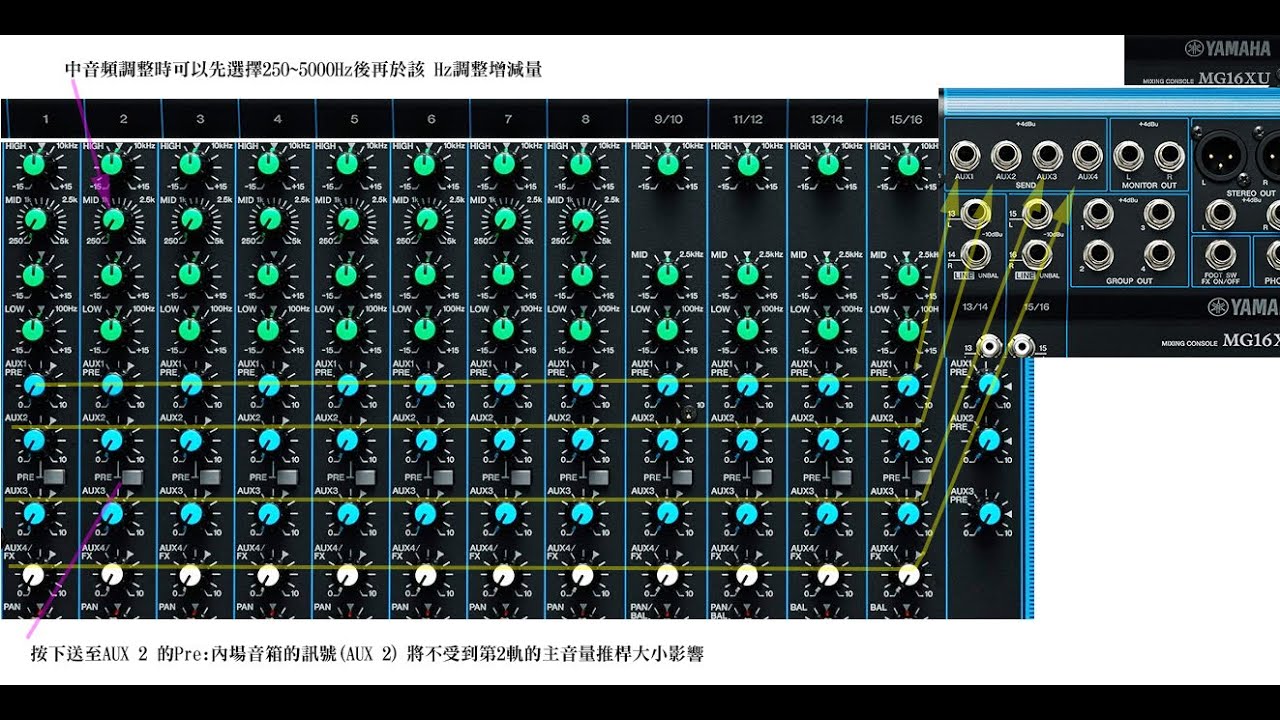Click the LOW EQ knob on channel 13/14
The image size is (1280, 720).
(828, 328)
